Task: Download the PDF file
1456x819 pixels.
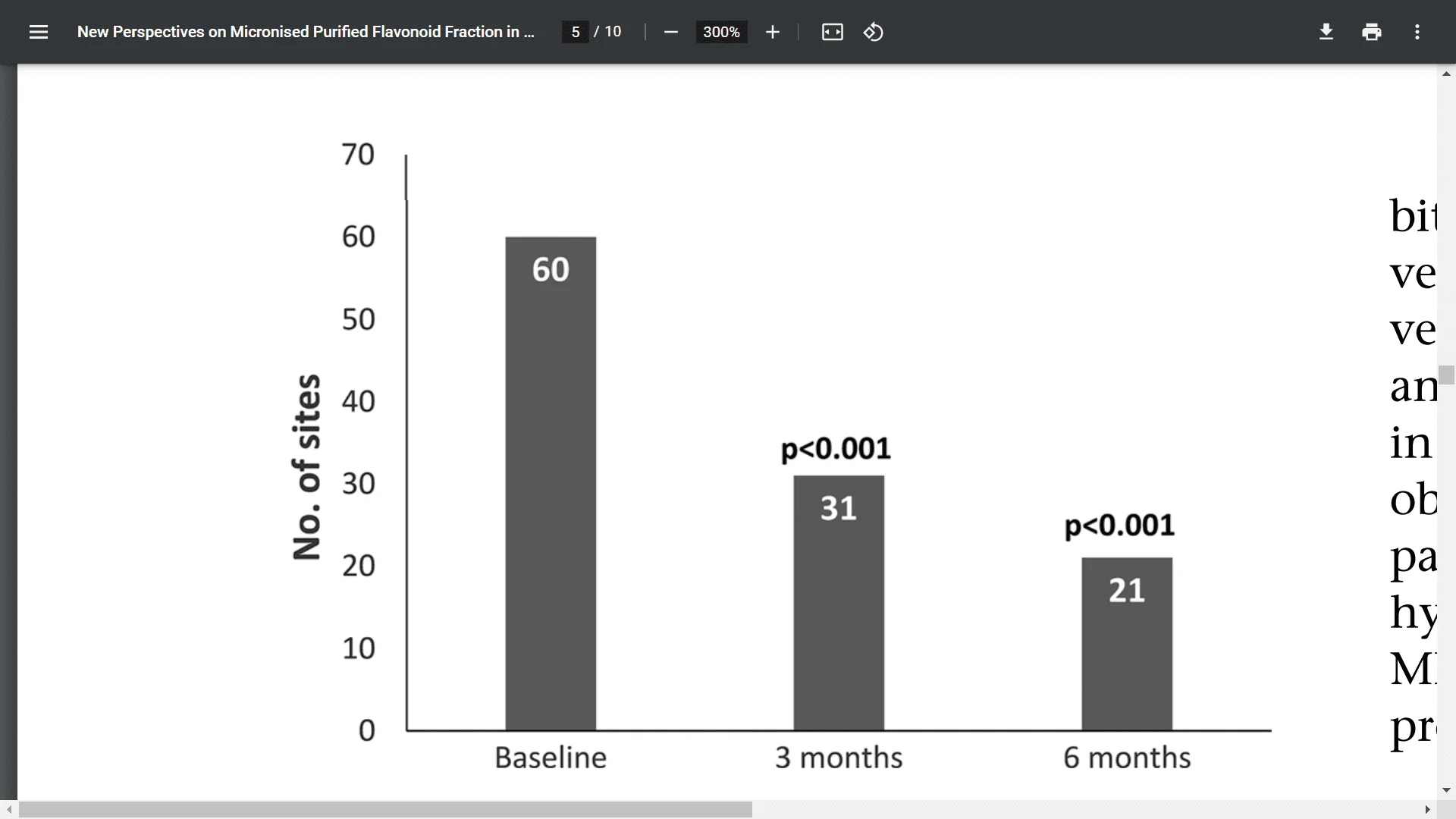Action: pos(1326,32)
